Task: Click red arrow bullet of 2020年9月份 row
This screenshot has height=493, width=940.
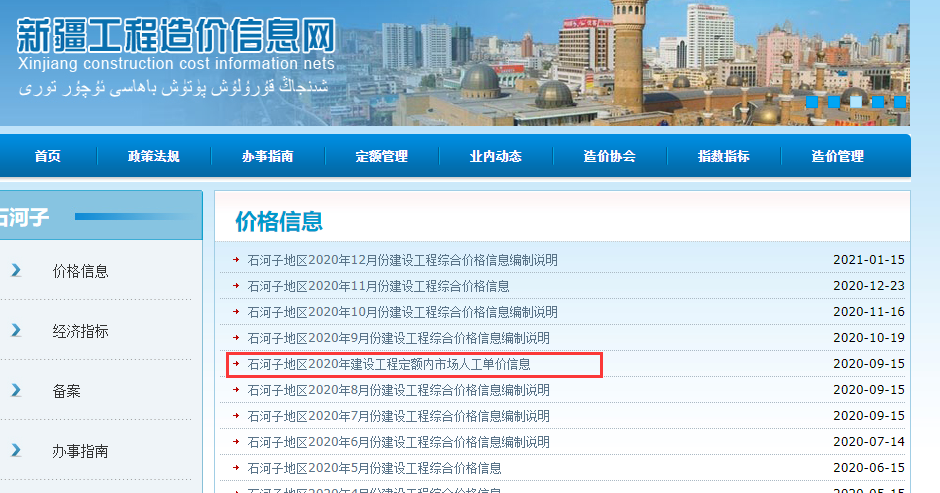Action: (236, 338)
